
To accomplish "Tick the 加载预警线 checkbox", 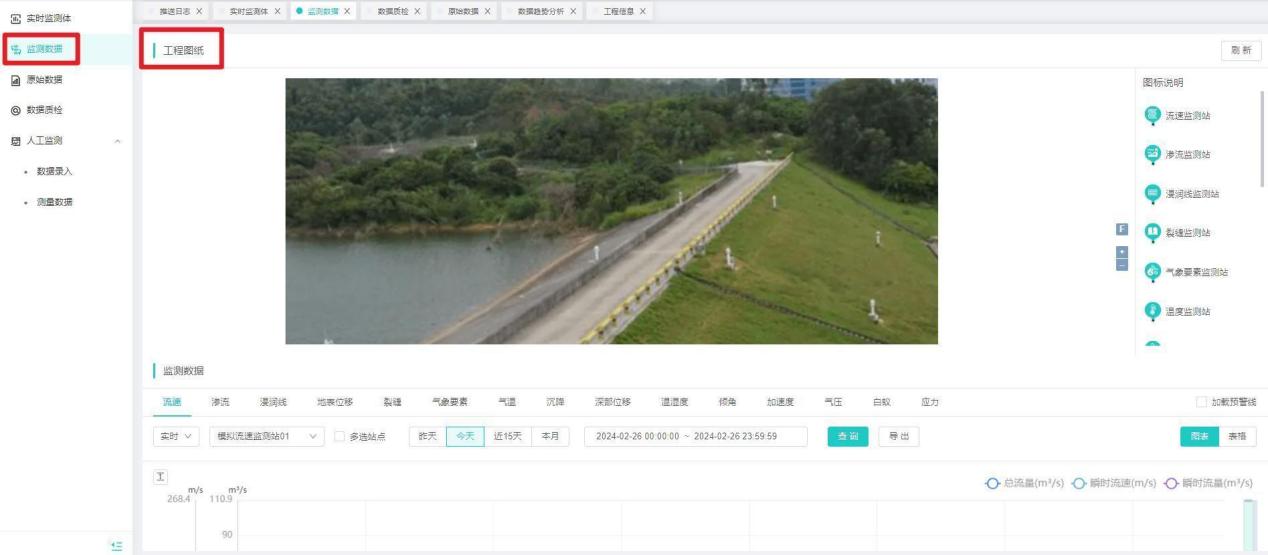I will pos(1202,402).
